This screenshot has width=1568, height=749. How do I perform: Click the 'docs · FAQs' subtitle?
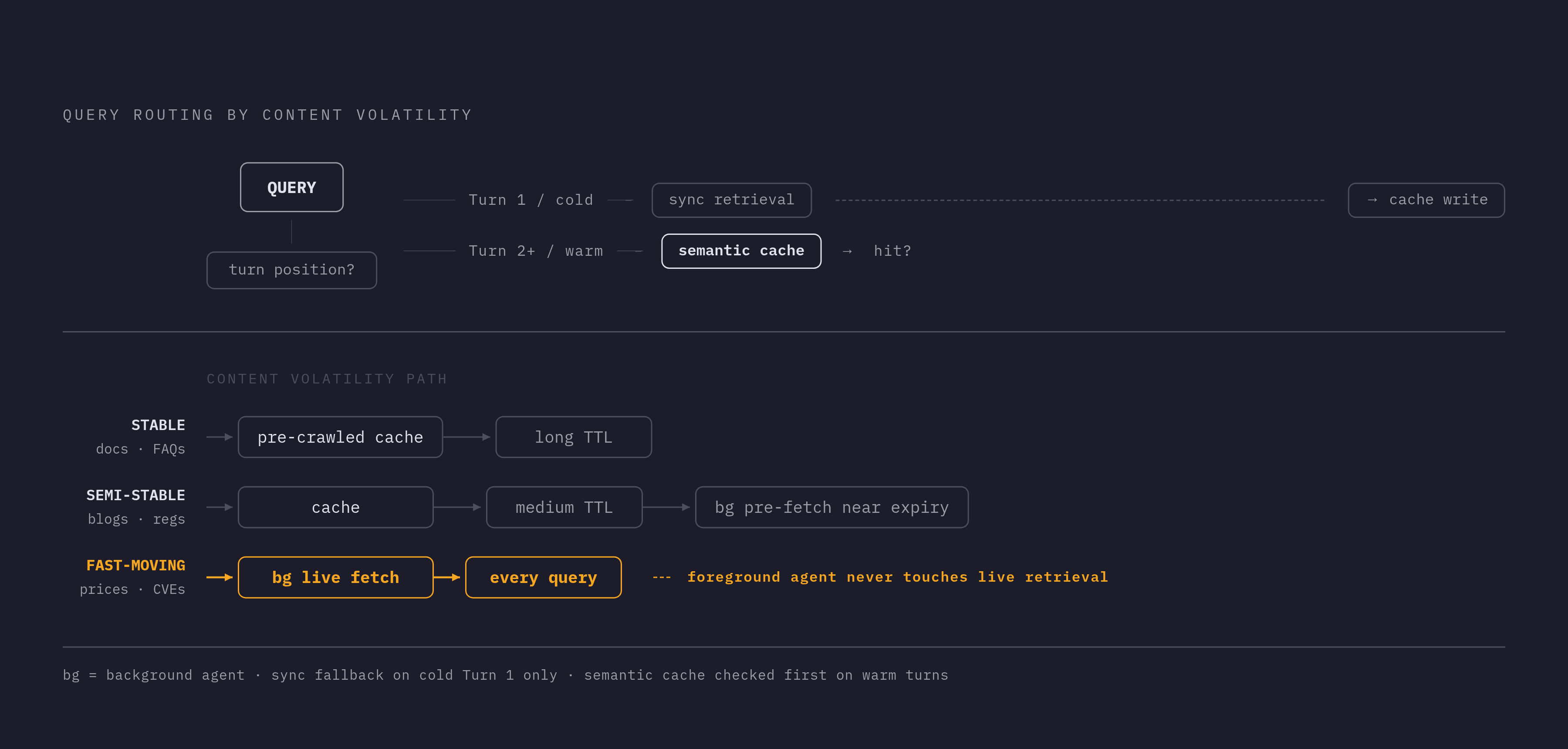click(x=141, y=449)
